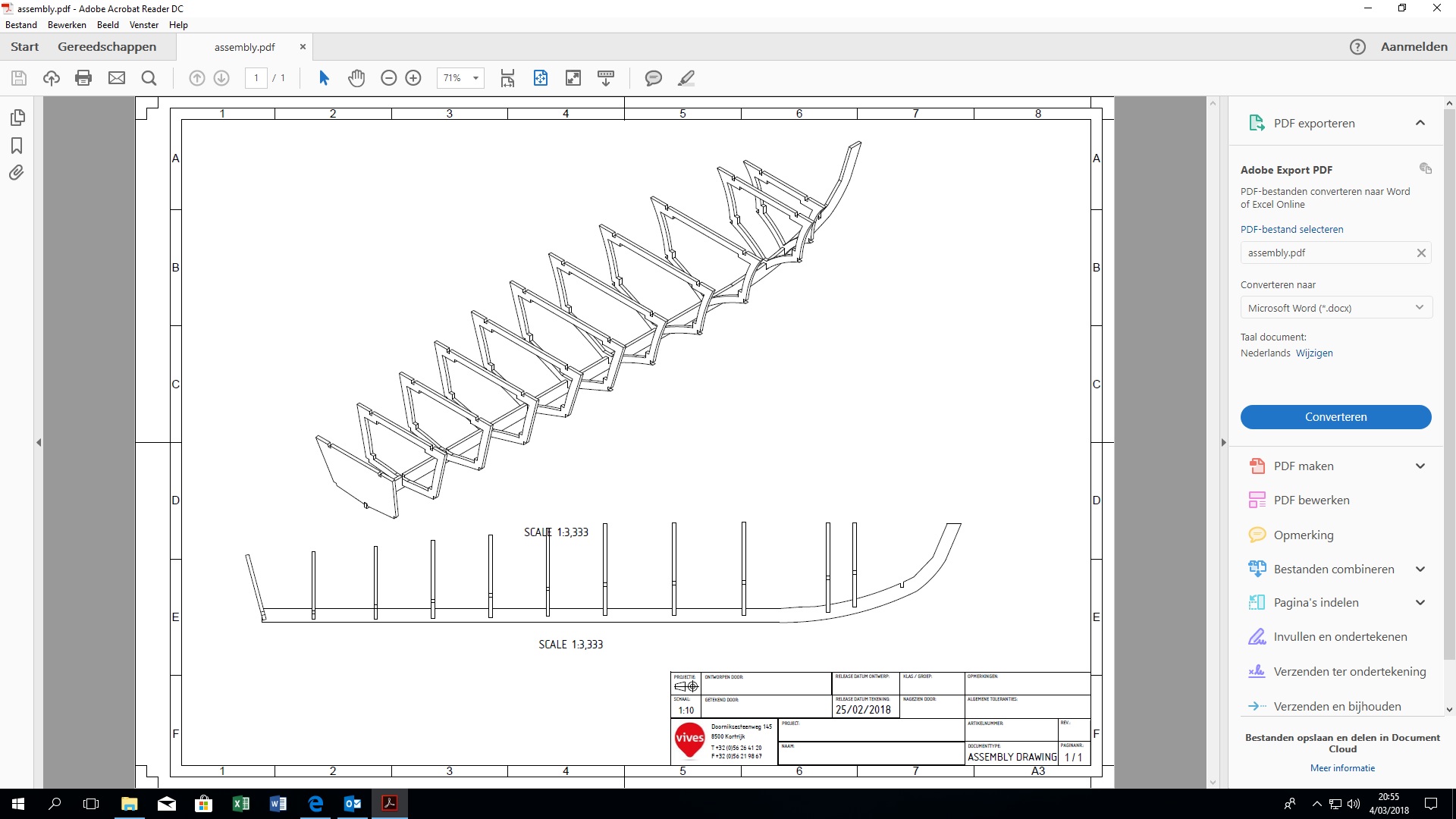
Task: Expand Bestanden combineren options
Action: coord(1420,570)
